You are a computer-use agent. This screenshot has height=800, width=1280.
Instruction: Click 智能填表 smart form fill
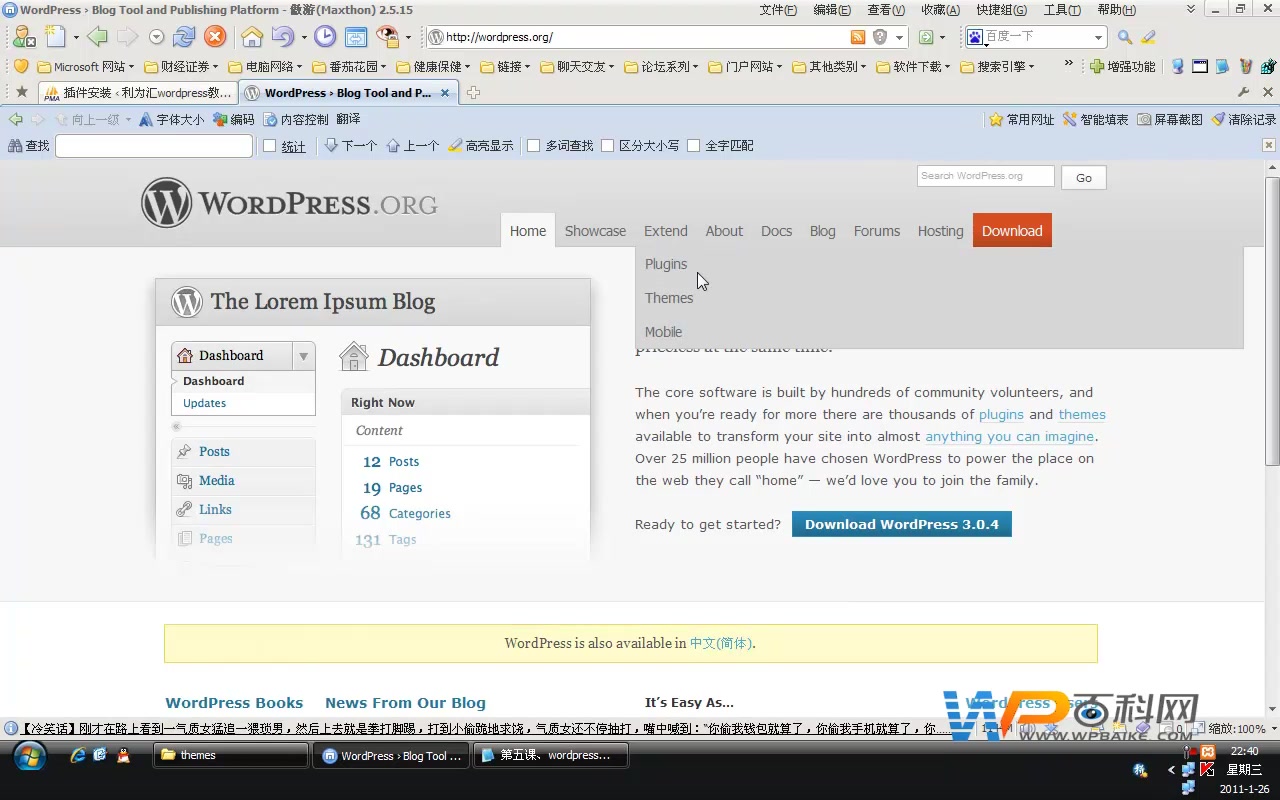(x=1096, y=119)
